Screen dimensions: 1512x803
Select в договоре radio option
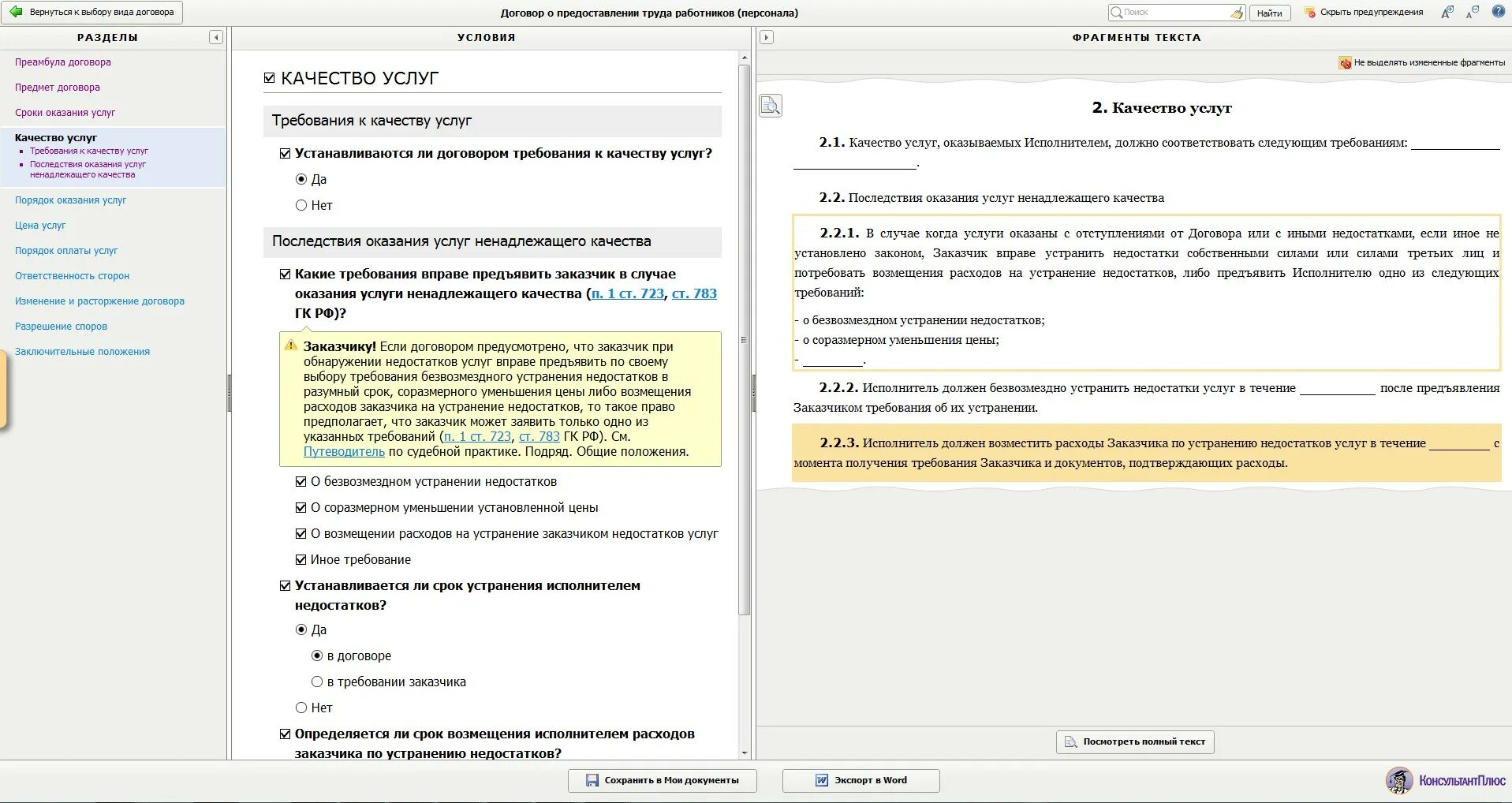click(x=317, y=655)
